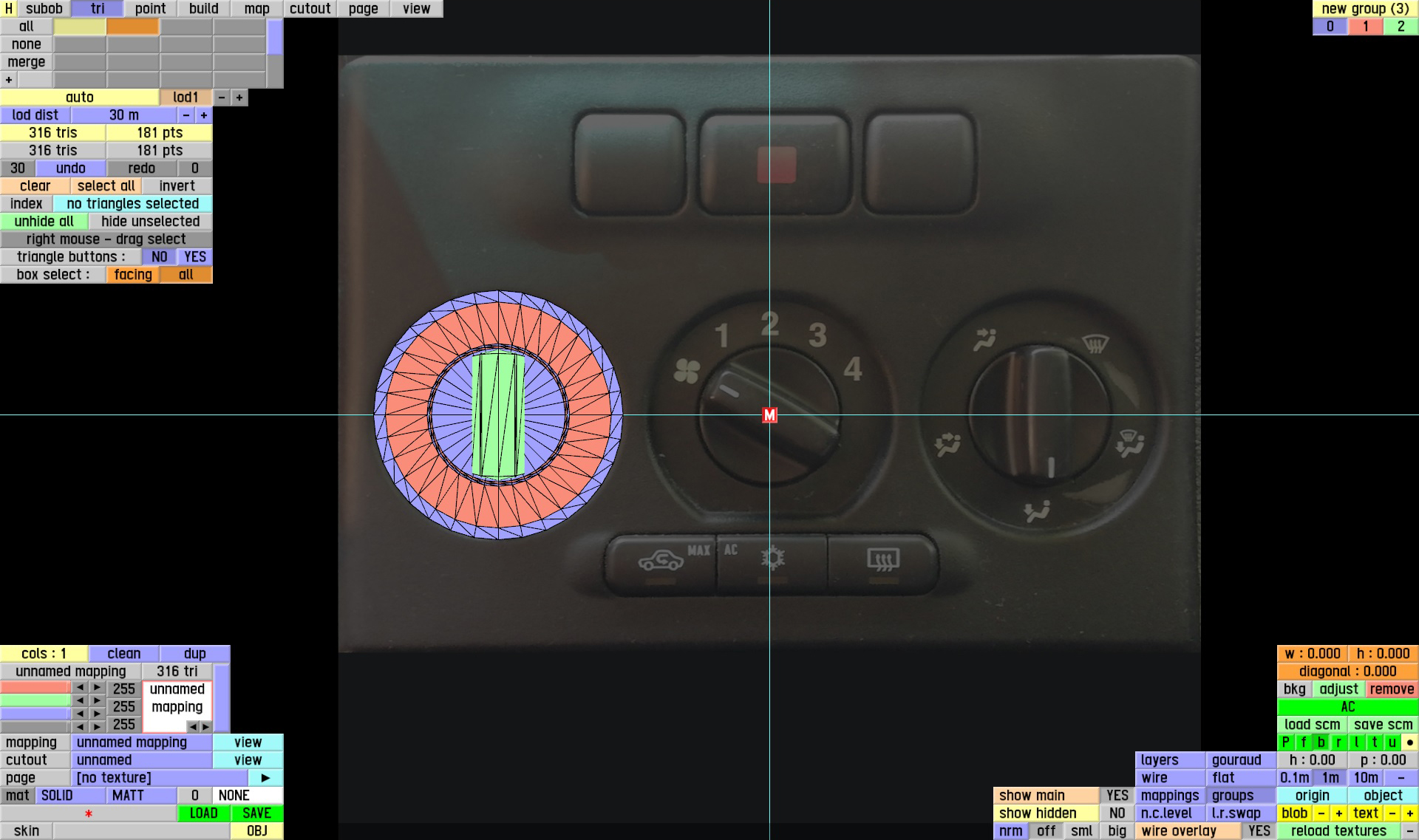Image resolution: width=1419 pixels, height=840 pixels.
Task: Switch to the build tab
Action: coord(203,9)
